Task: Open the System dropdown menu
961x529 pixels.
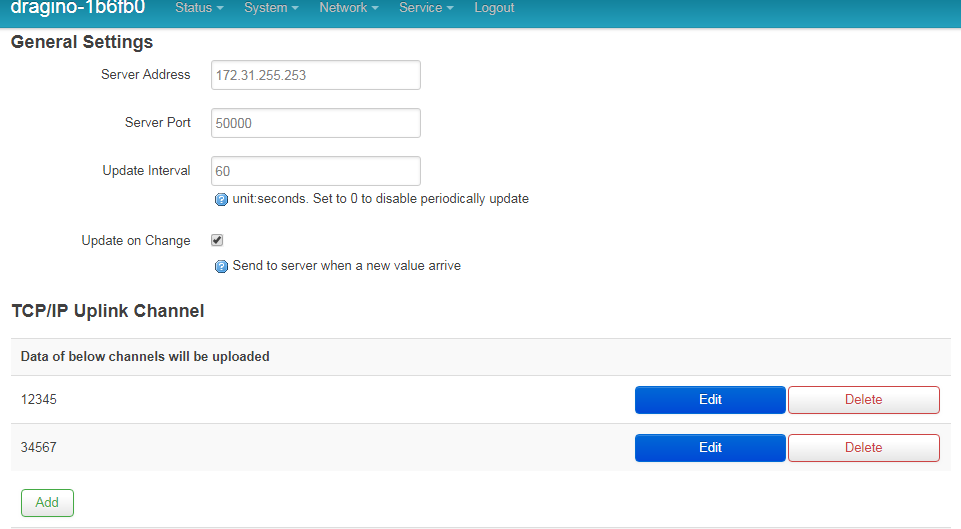Action: click(x=271, y=8)
